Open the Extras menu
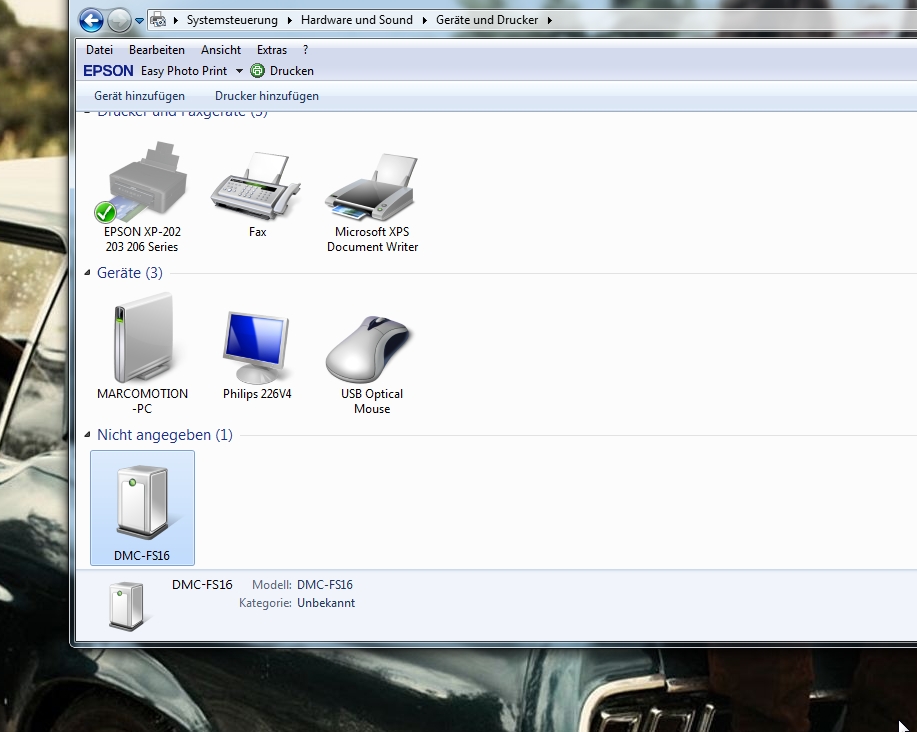Viewport: 917px width, 732px height. point(272,50)
